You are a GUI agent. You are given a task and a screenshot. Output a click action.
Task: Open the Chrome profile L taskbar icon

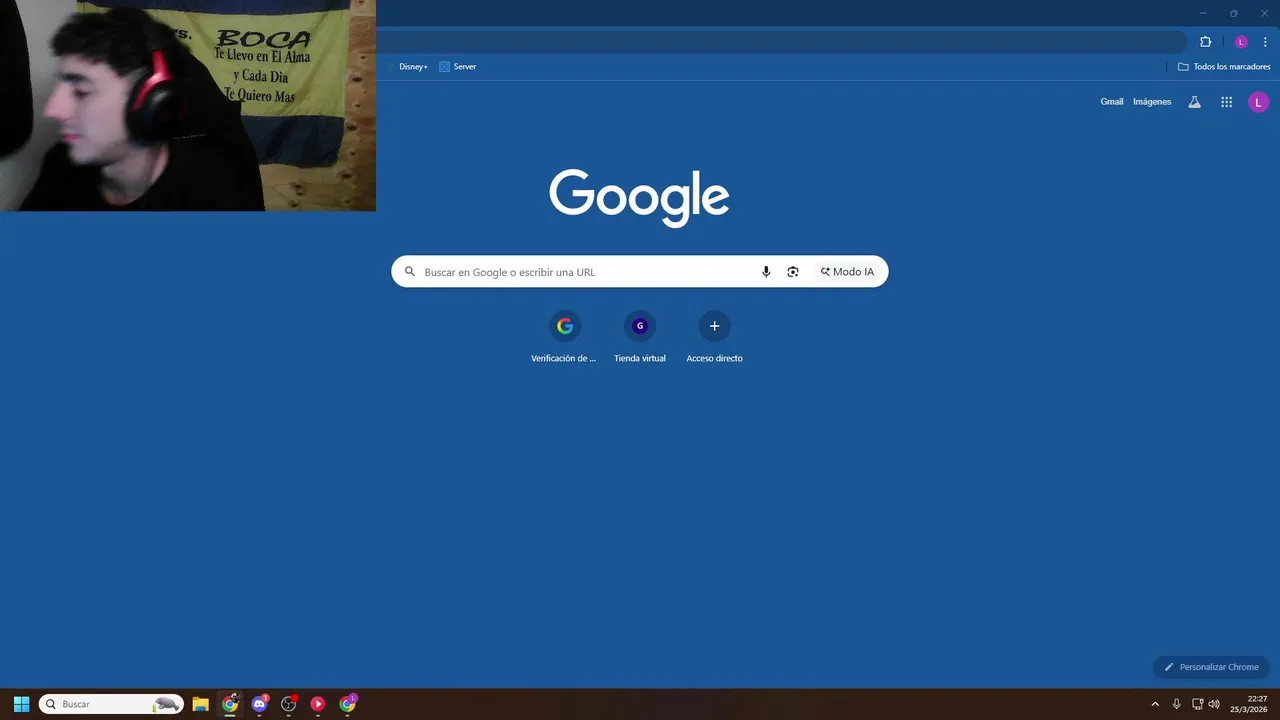[348, 704]
